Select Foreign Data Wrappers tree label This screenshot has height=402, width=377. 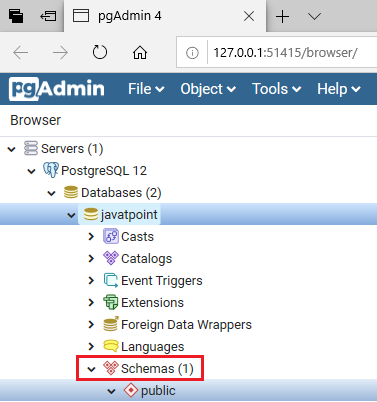coord(186,325)
